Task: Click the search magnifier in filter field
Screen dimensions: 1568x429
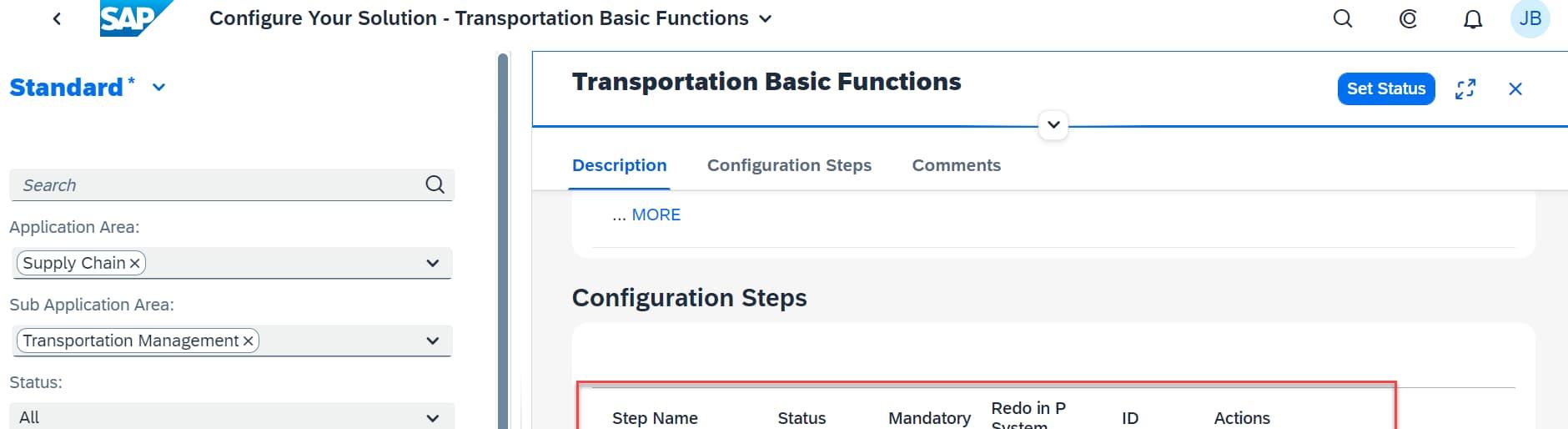Action: [435, 184]
